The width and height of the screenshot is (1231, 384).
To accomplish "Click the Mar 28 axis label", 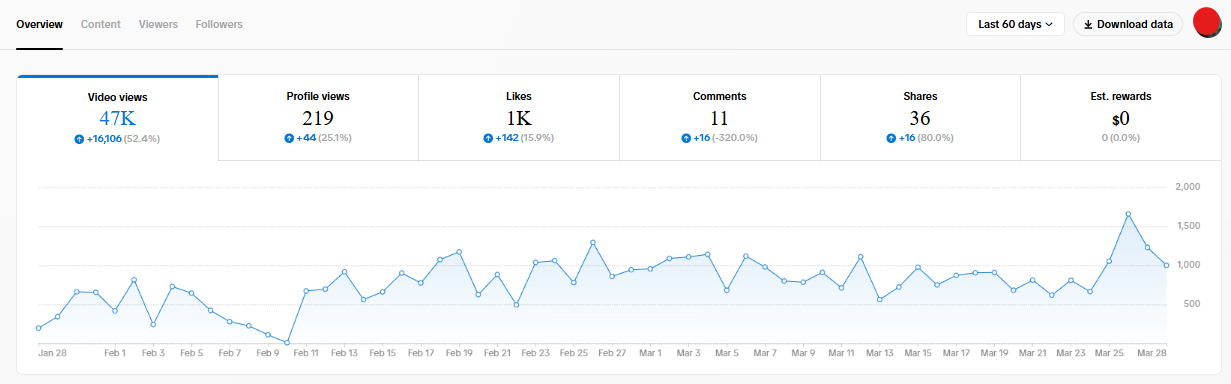I will click(x=1152, y=353).
